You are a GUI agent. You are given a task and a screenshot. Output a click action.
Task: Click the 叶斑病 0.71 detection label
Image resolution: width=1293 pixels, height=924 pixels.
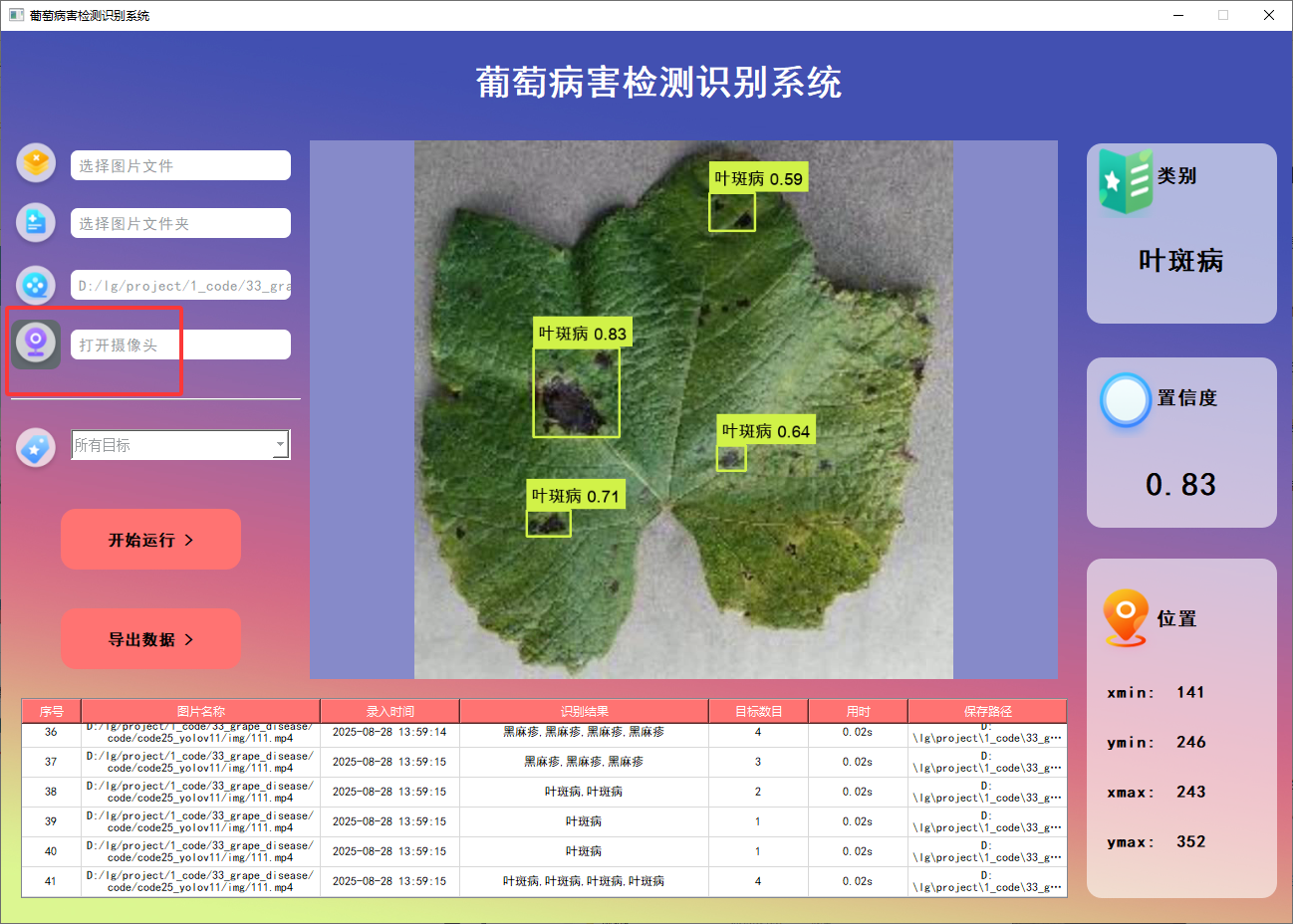[576, 496]
